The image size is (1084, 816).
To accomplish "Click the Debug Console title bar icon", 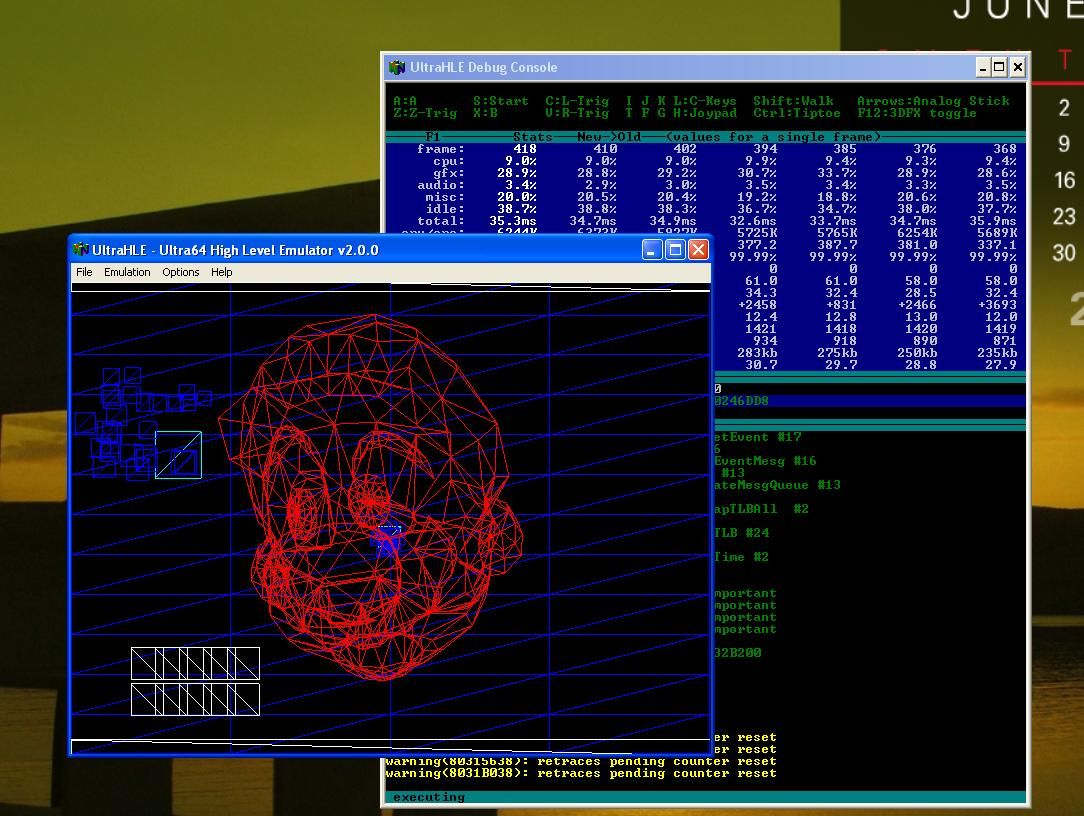I will pyautogui.click(x=397, y=67).
